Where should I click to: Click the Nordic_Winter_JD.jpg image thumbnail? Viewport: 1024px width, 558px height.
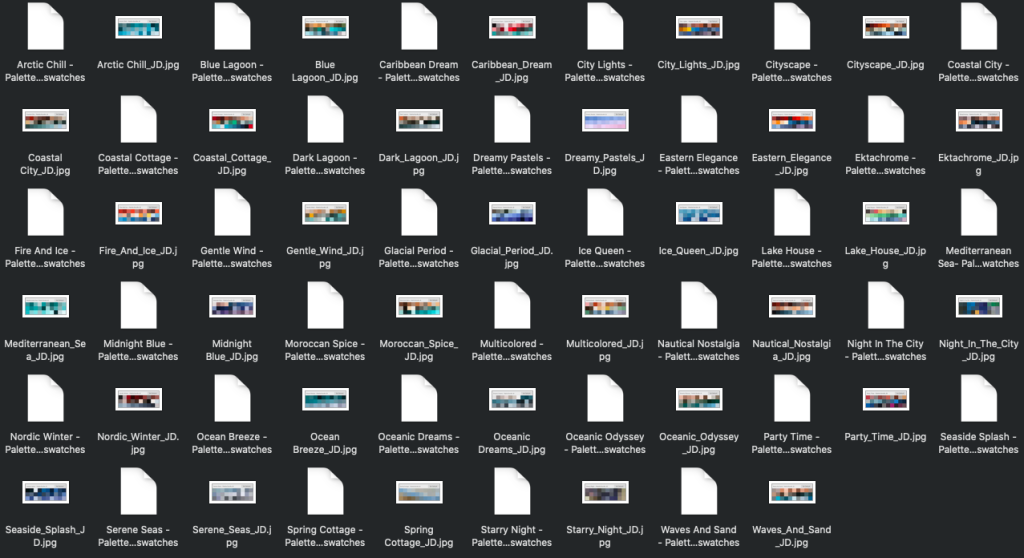coord(138,400)
